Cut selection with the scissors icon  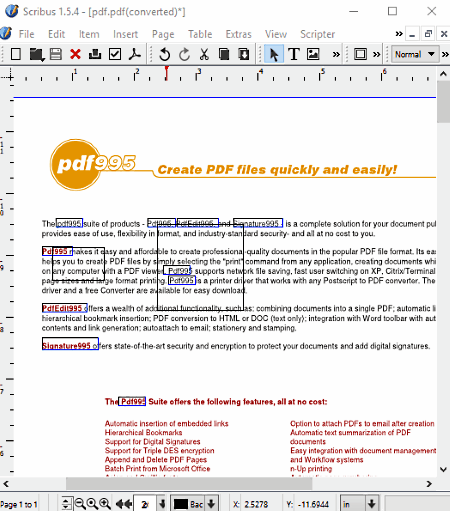click(204, 54)
